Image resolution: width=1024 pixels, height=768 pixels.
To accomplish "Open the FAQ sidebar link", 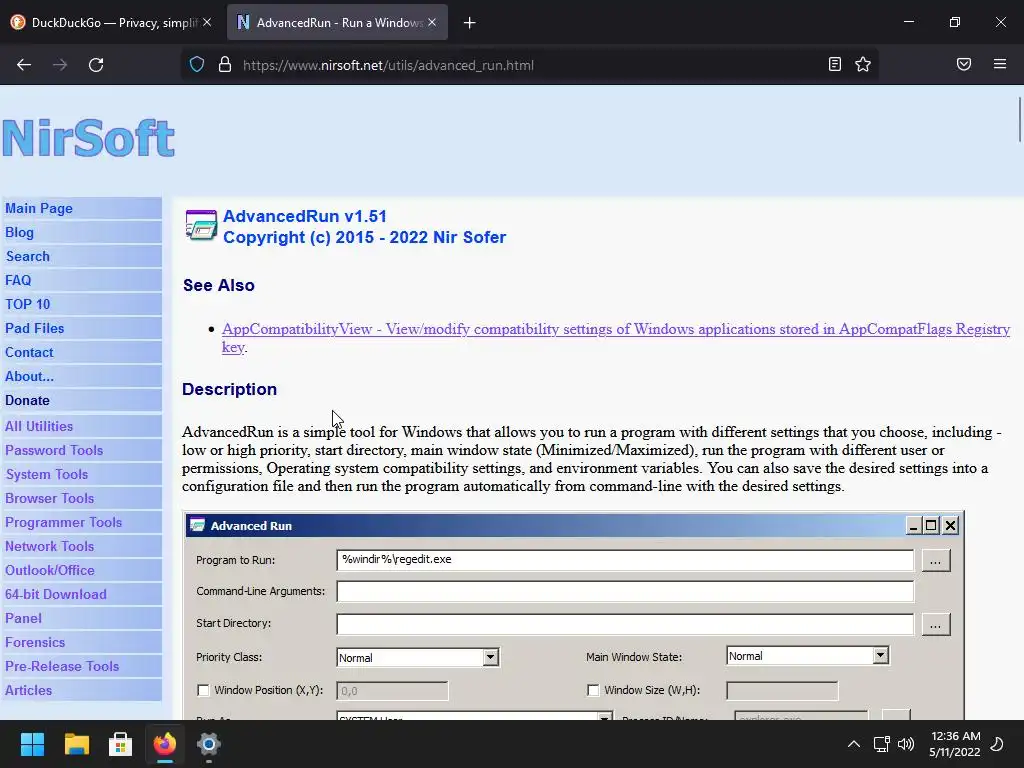I will (18, 280).
